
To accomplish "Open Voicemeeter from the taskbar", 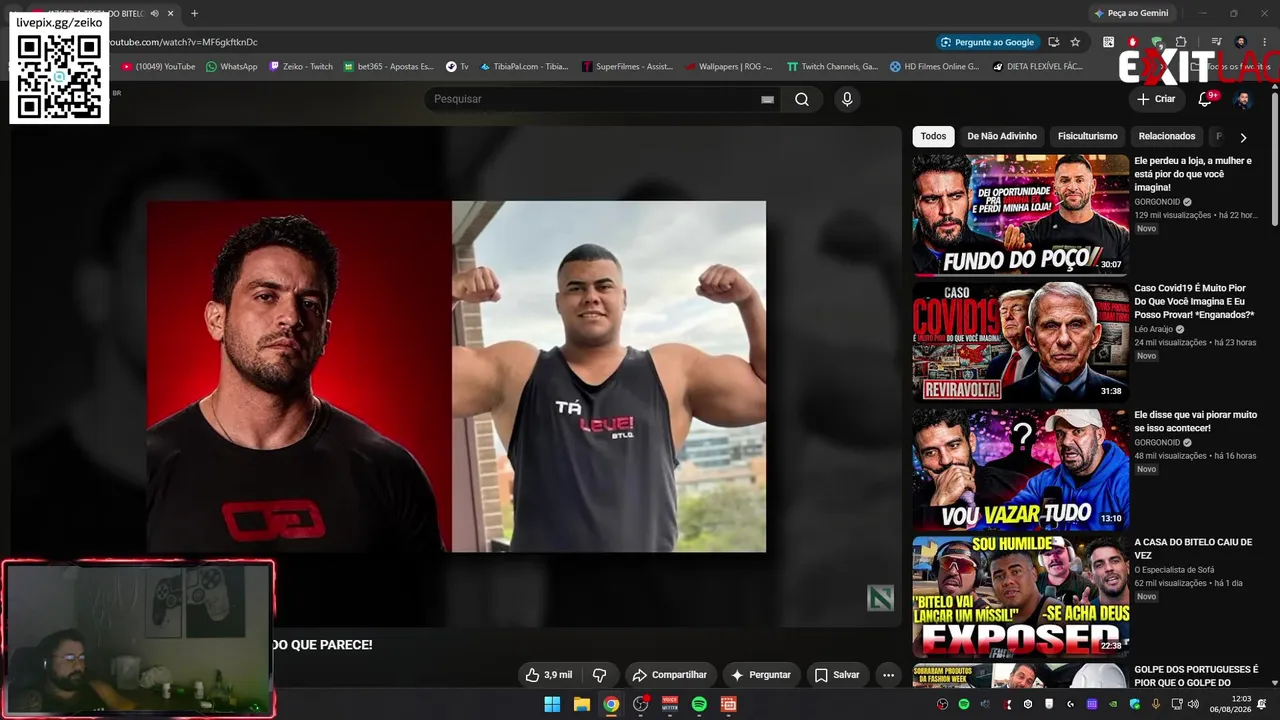I will [670, 704].
